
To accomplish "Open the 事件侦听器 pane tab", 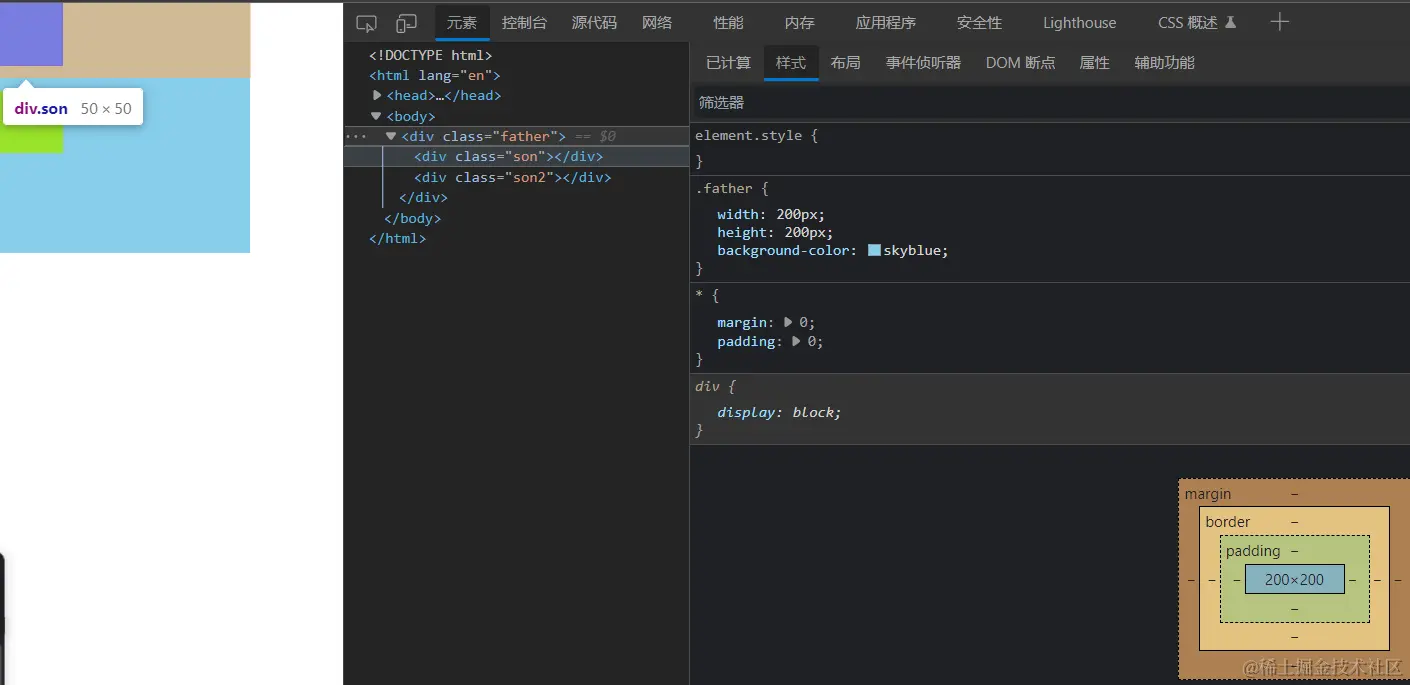I will 923,63.
